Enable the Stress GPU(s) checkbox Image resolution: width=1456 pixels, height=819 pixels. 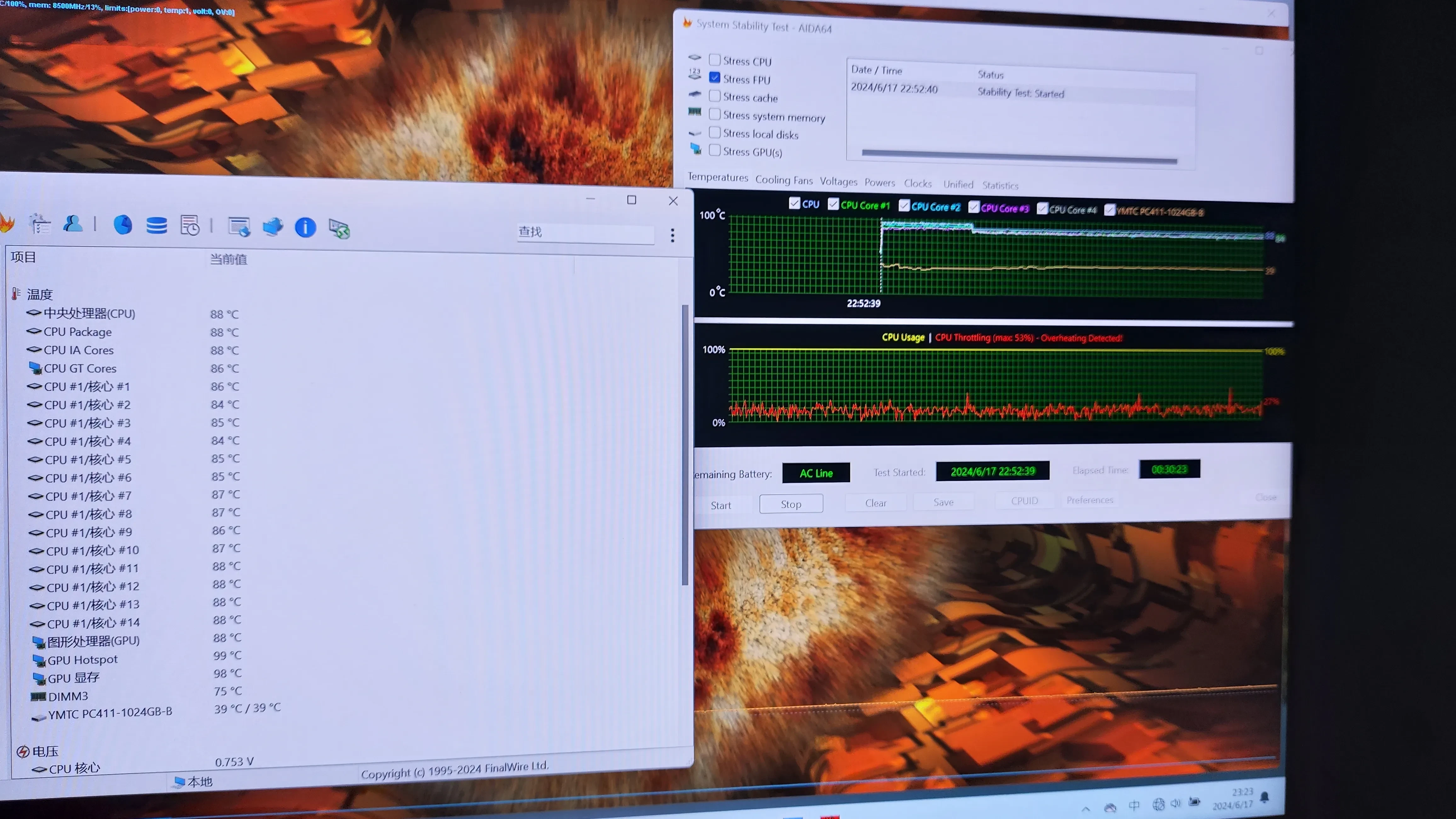coord(714,151)
